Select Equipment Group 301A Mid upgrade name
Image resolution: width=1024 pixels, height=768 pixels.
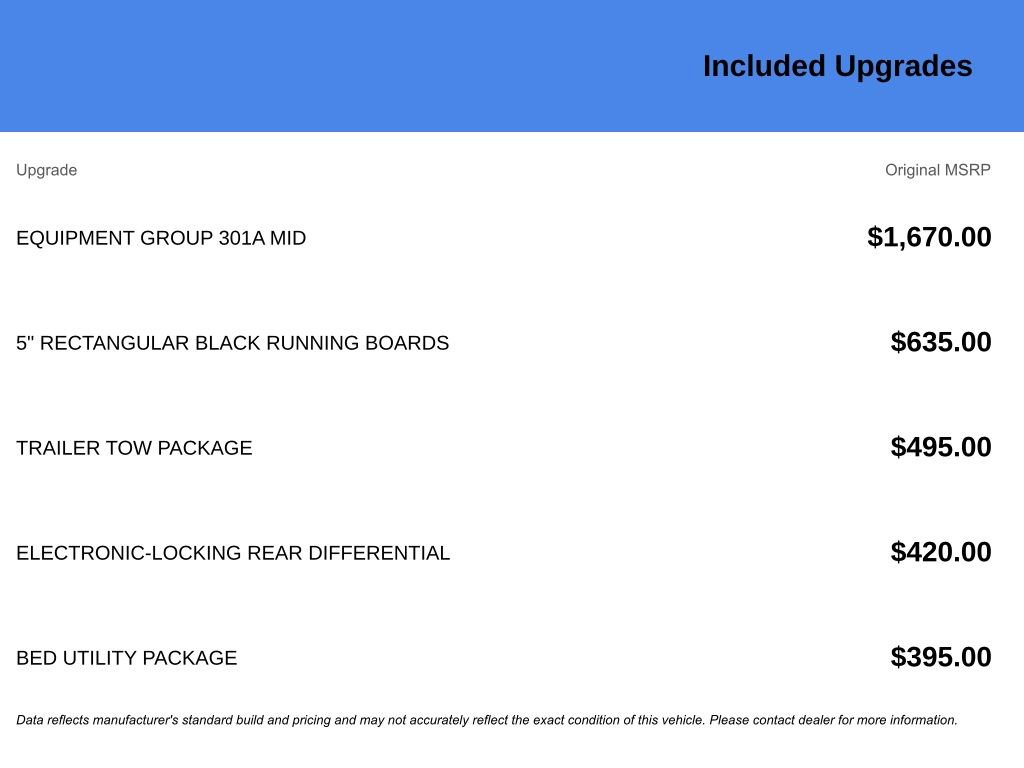[161, 238]
